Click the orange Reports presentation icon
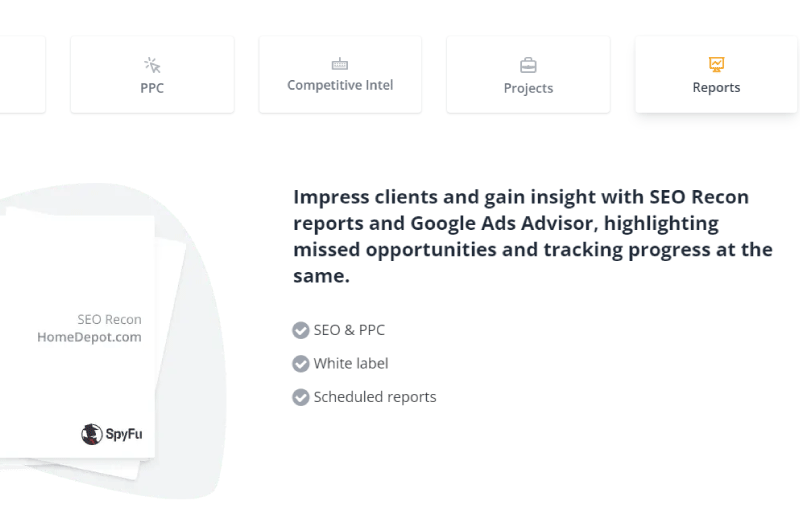 (716, 64)
